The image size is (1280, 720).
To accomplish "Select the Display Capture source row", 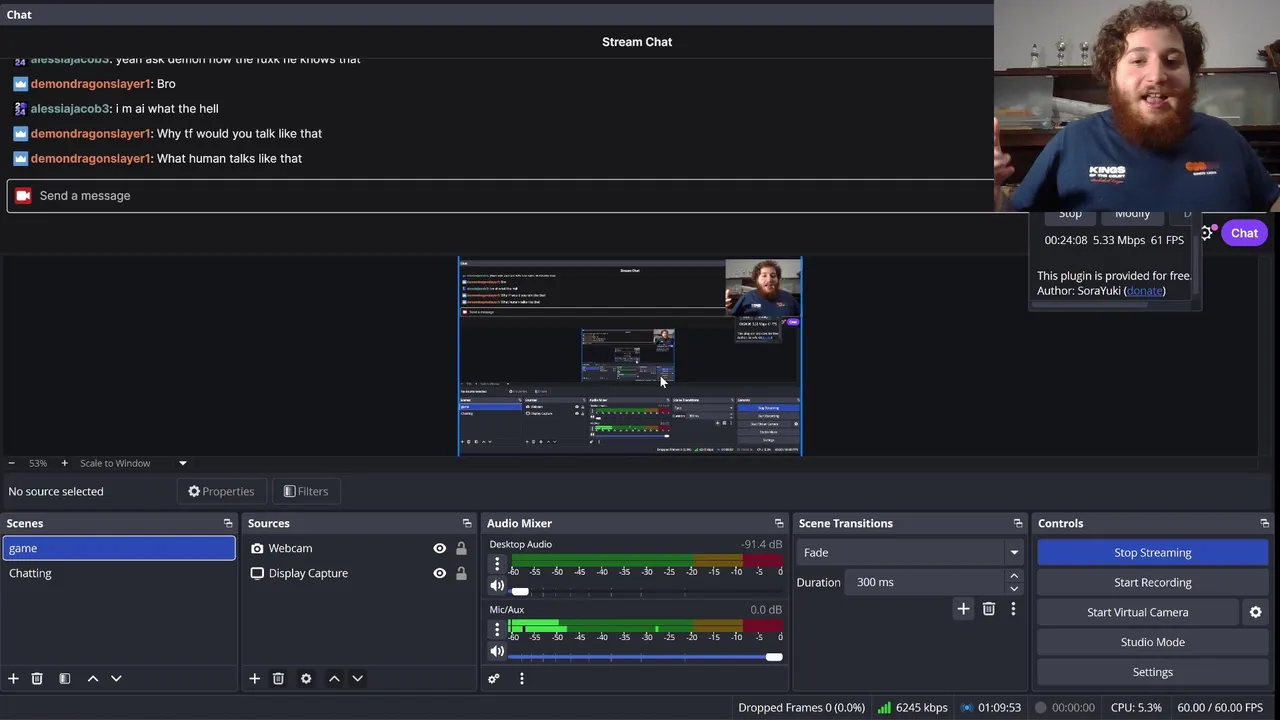I will pyautogui.click(x=359, y=573).
